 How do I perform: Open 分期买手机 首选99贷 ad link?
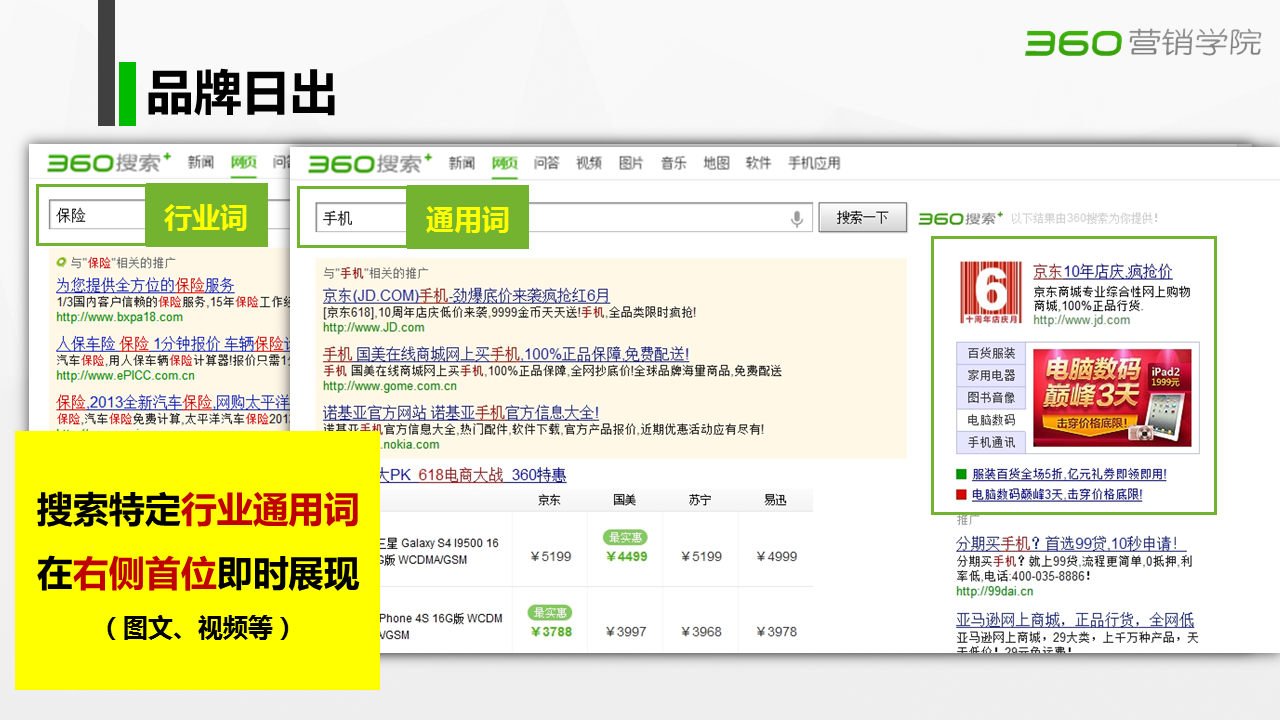click(1071, 543)
